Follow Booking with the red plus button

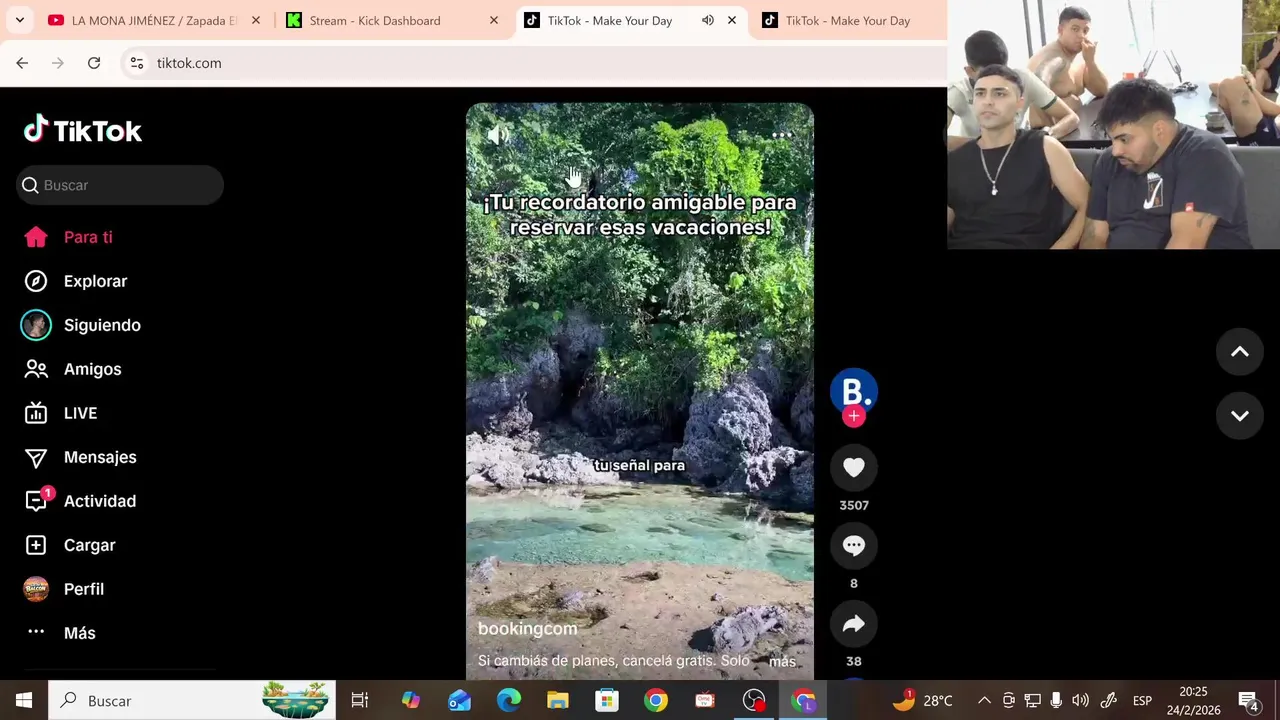pyautogui.click(x=853, y=416)
